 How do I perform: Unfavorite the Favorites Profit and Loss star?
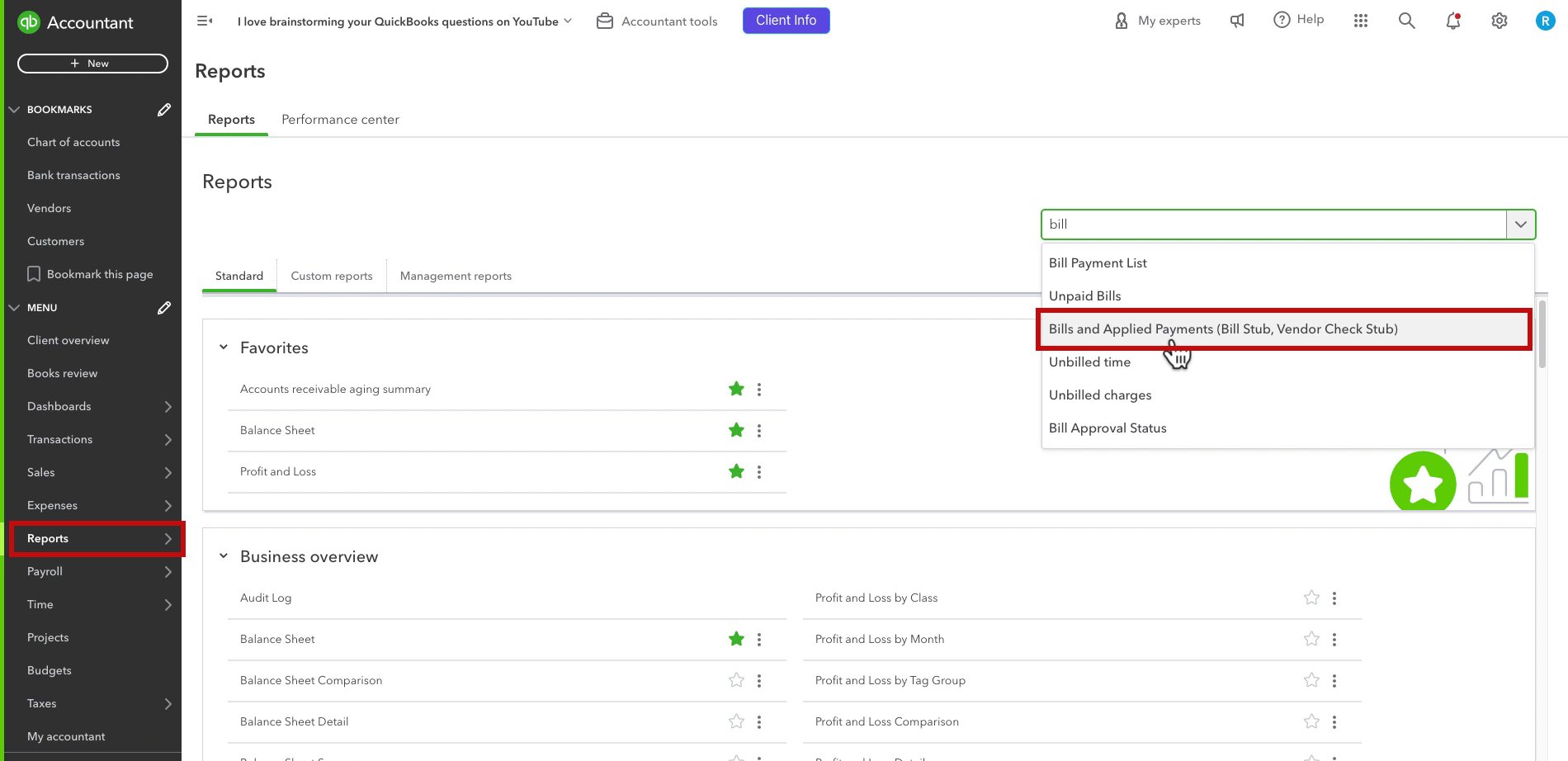tap(736, 471)
